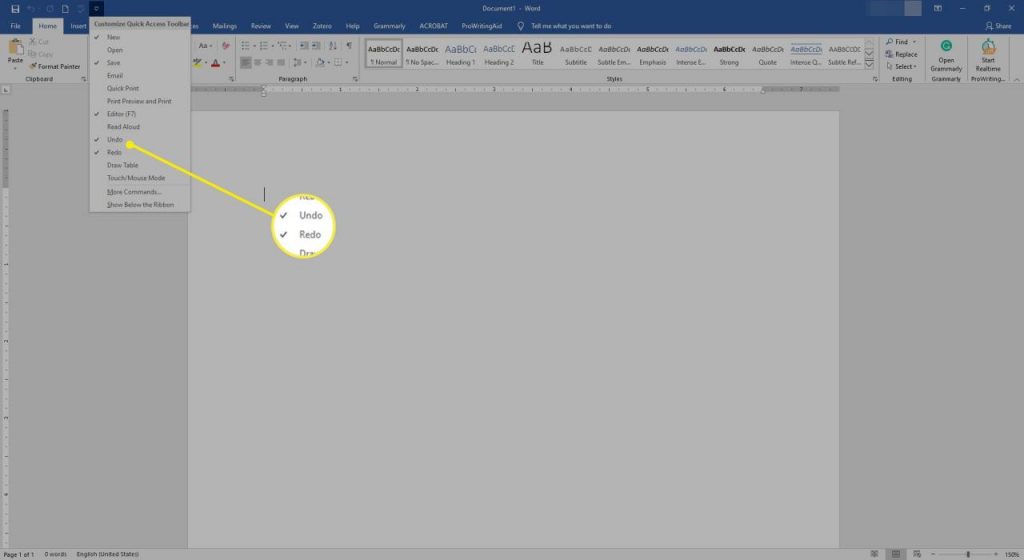The image size is (1024, 560).
Task: Click Undo icon in Quick Access Toolbar
Action: pos(31,8)
